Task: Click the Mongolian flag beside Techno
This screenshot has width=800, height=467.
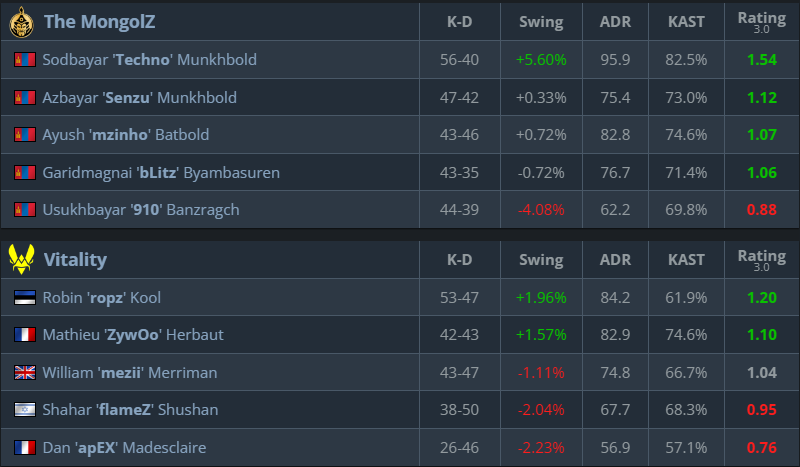Action: click(x=25, y=60)
